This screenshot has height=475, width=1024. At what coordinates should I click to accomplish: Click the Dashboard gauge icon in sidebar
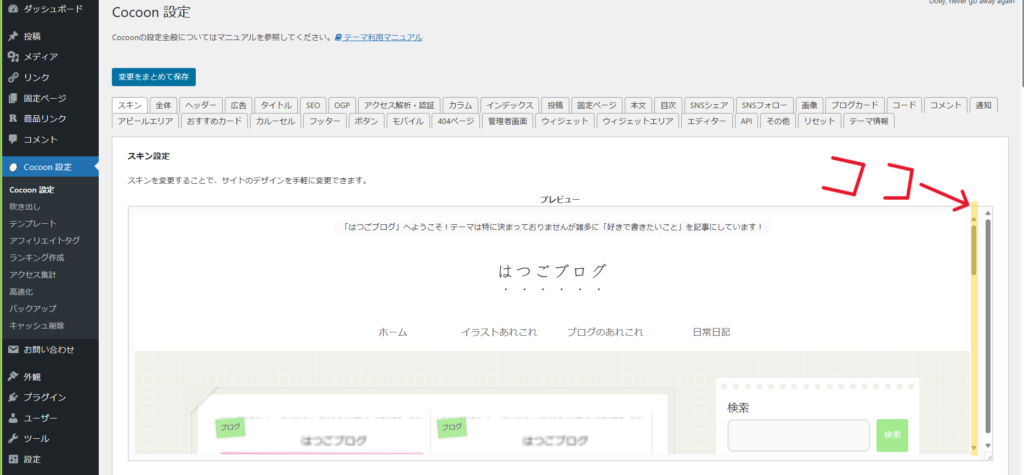13,9
